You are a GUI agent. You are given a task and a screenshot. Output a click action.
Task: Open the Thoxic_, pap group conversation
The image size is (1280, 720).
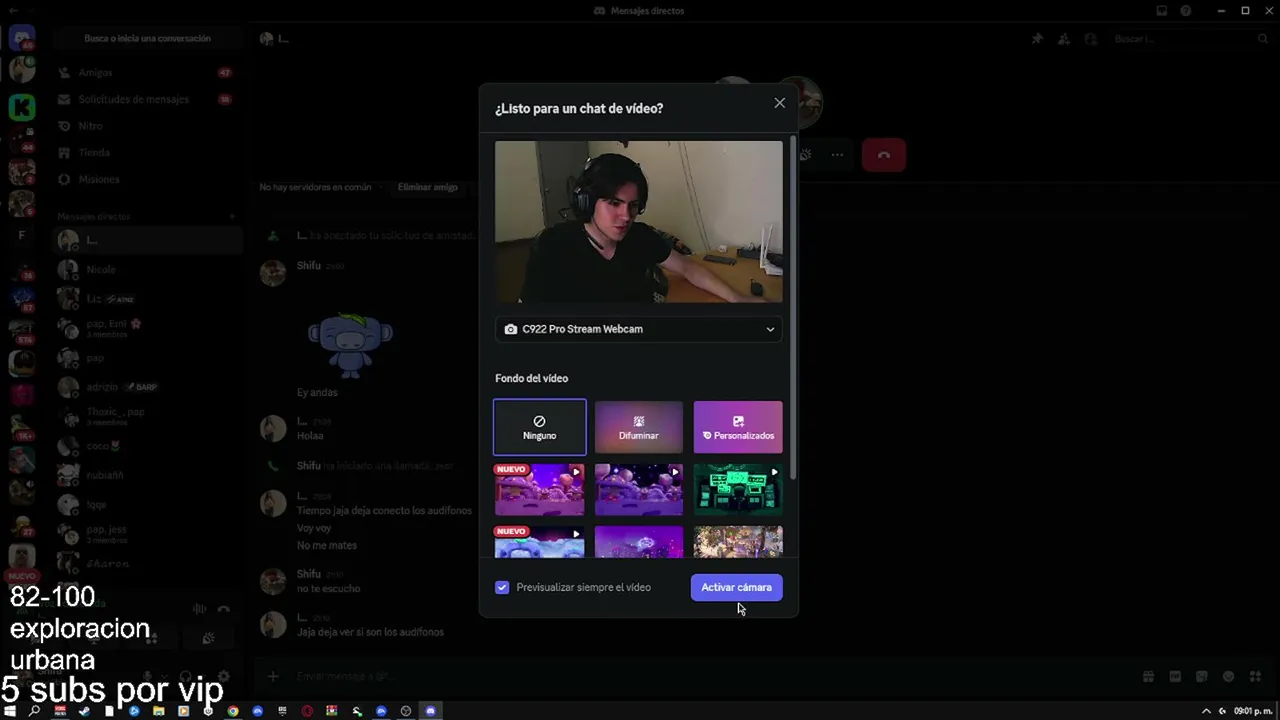pos(148,416)
